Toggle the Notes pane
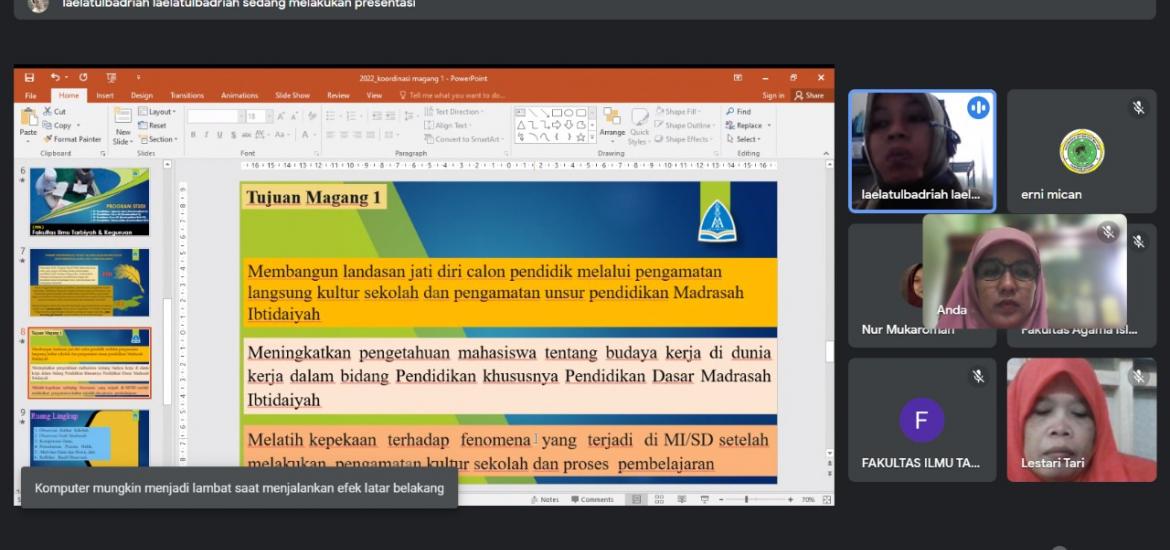 click(545, 499)
